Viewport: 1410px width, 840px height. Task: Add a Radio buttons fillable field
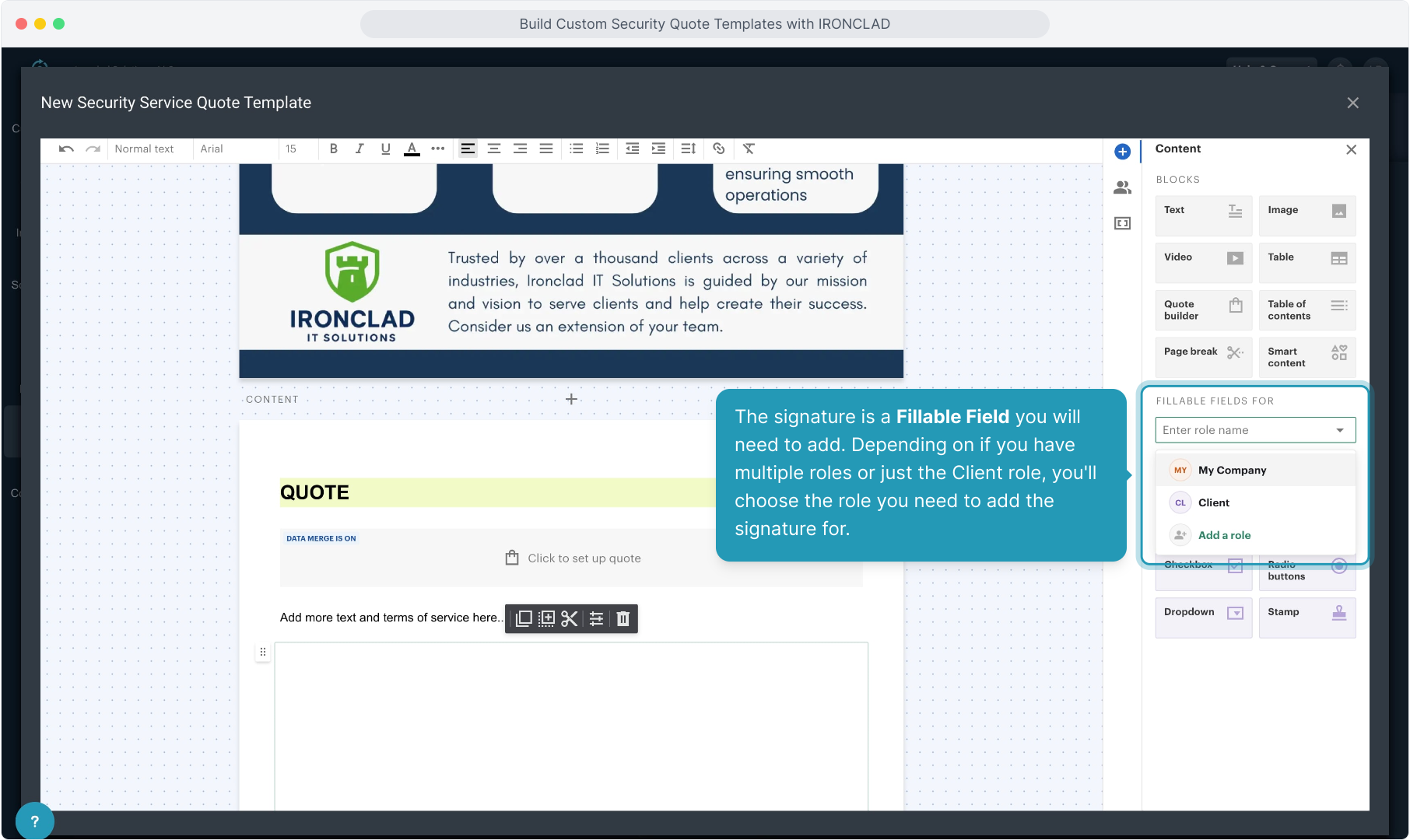1307,572
